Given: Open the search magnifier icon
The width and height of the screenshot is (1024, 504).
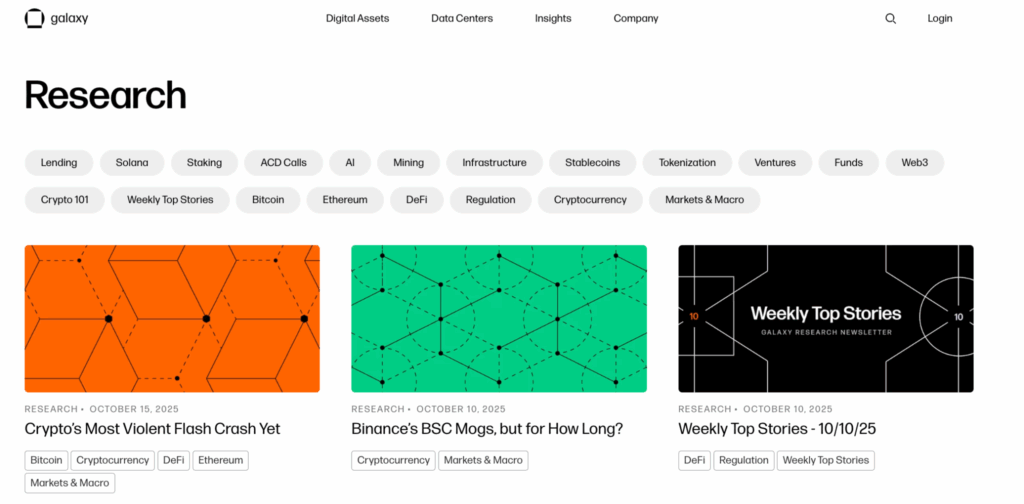Looking at the screenshot, I should click(891, 18).
